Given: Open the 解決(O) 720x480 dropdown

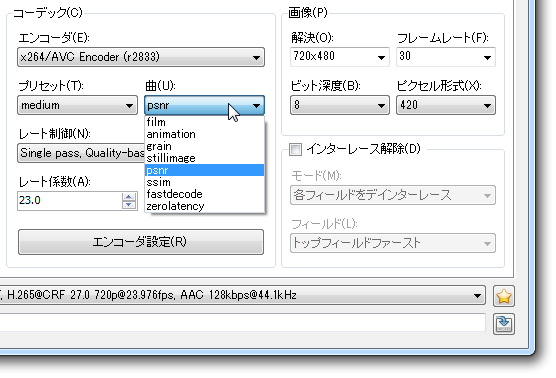Looking at the screenshot, I should (x=340, y=57).
